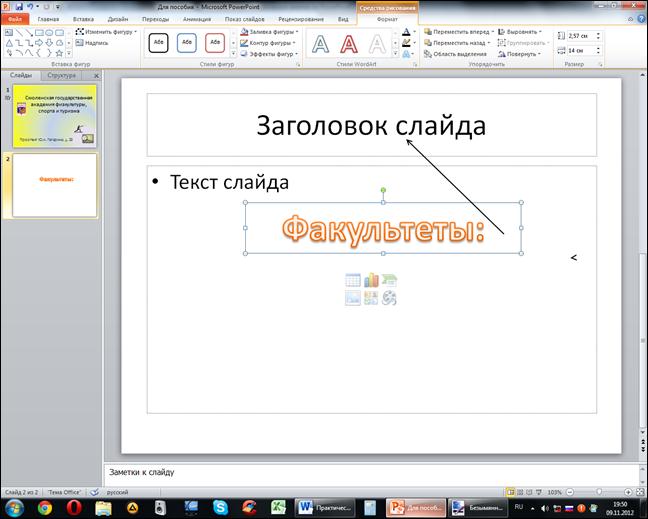Image resolution: width=648 pixels, height=519 pixels.
Task: Pick the red WordArt style preset
Action: pos(349,43)
